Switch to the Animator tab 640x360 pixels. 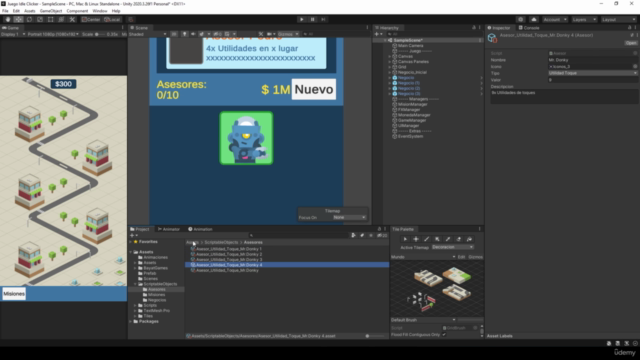[169, 229]
